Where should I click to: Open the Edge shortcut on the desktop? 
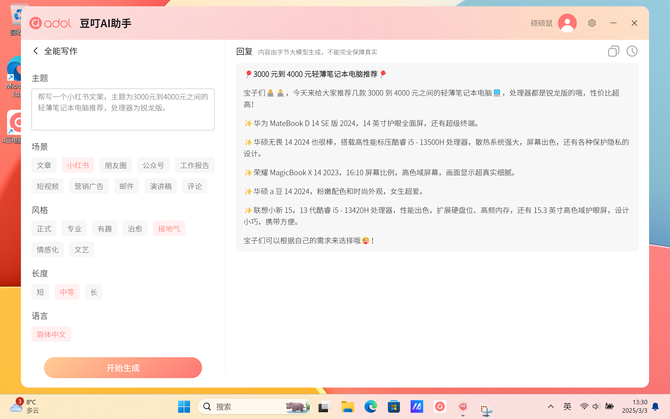click(14, 78)
